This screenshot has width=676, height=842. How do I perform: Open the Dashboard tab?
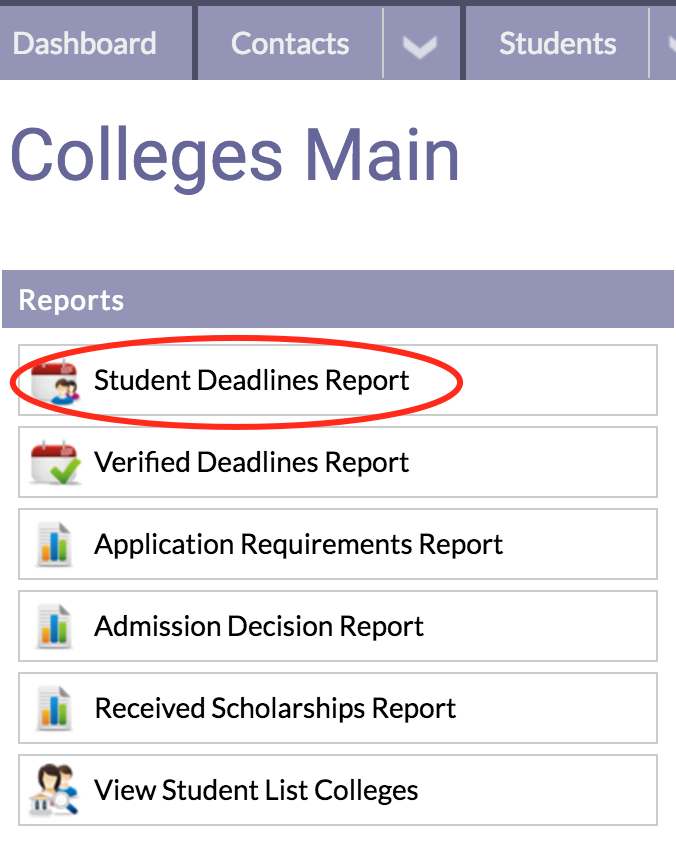pyautogui.click(x=85, y=44)
